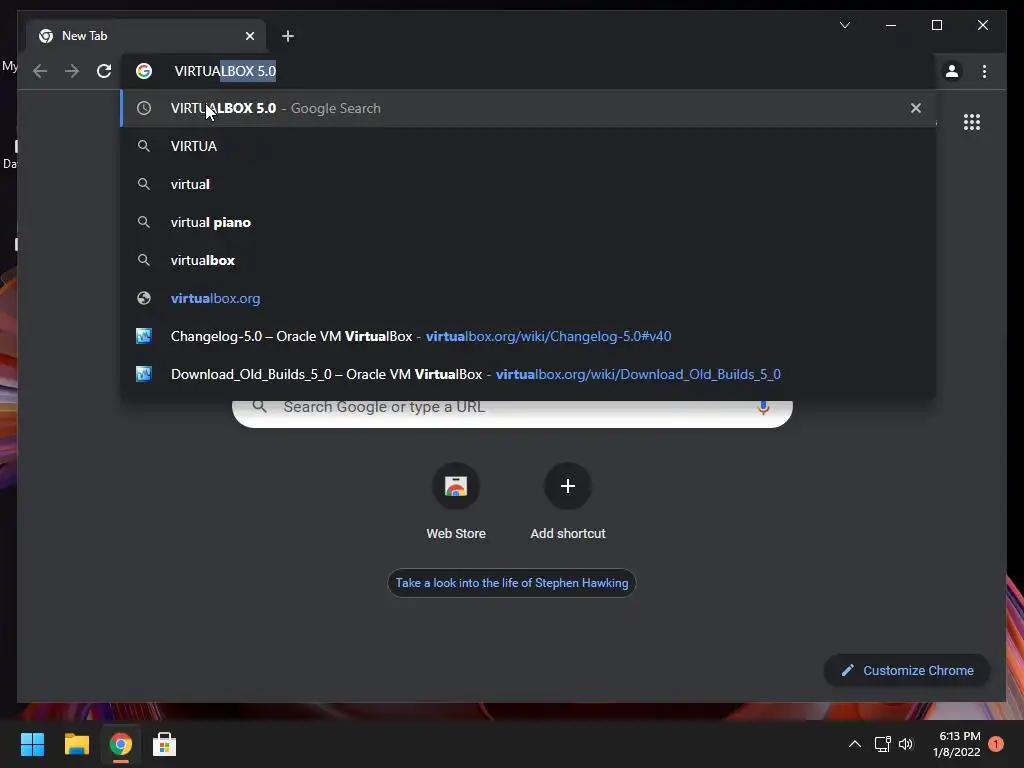Select the virtual search suggestion
Viewport: 1024px width, 768px height.
tap(528, 184)
